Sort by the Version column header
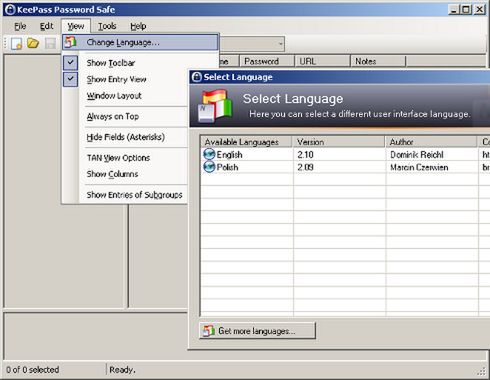This screenshot has width=490, height=380. 339,142
